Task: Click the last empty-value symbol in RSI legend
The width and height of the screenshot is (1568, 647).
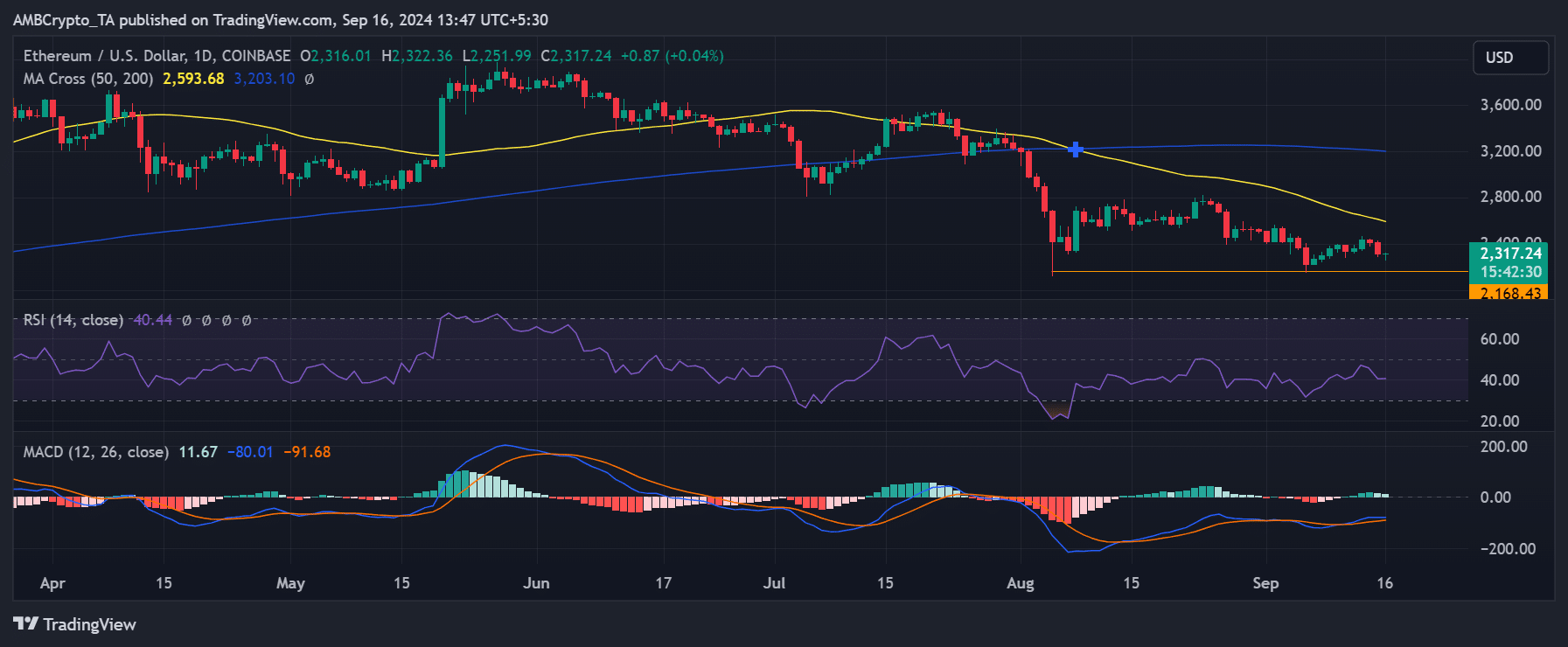Action: pos(247,320)
